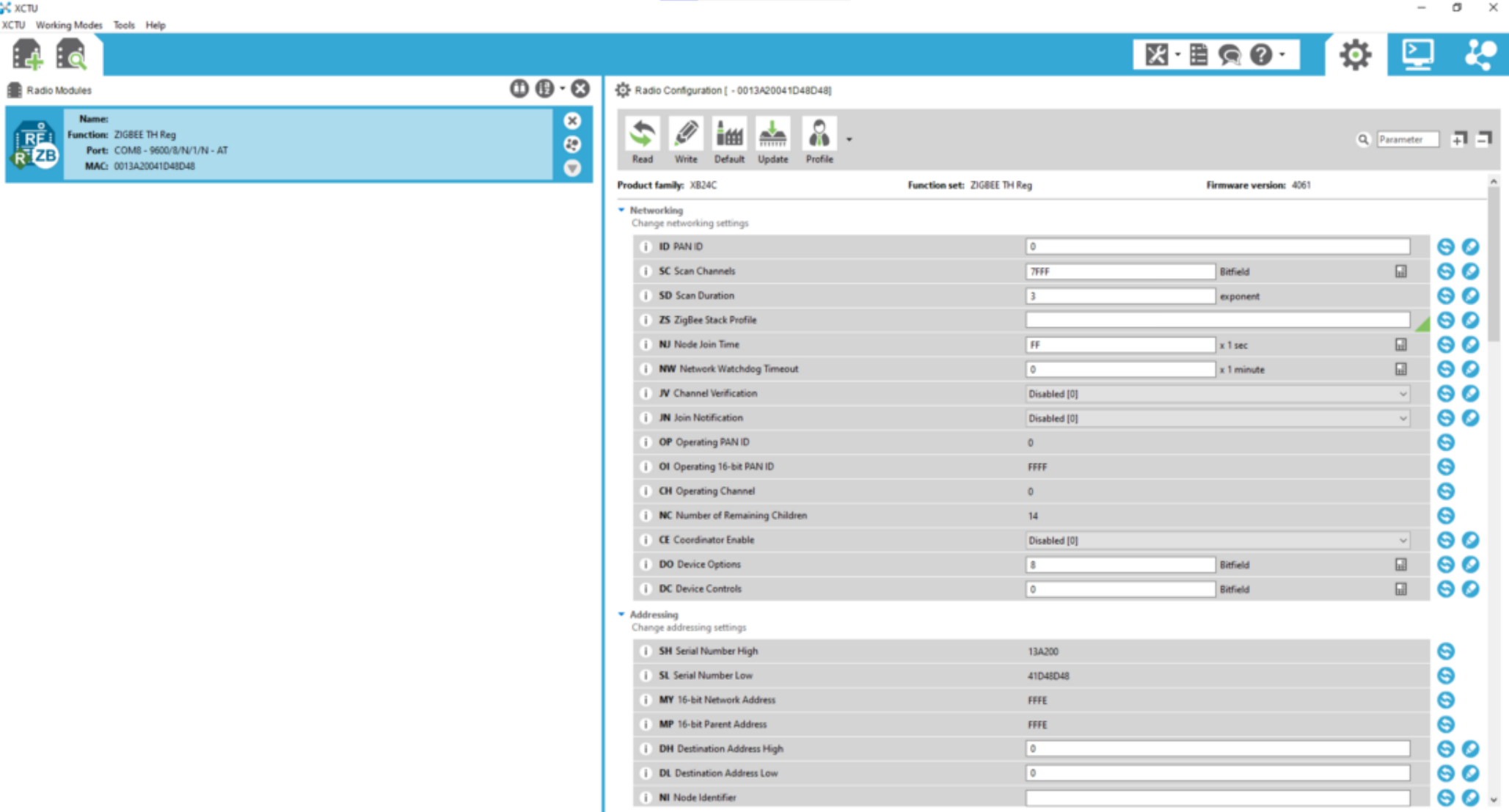Click the NI Node Identifier input field
Screen dimensions: 1509x812
[1217, 797]
